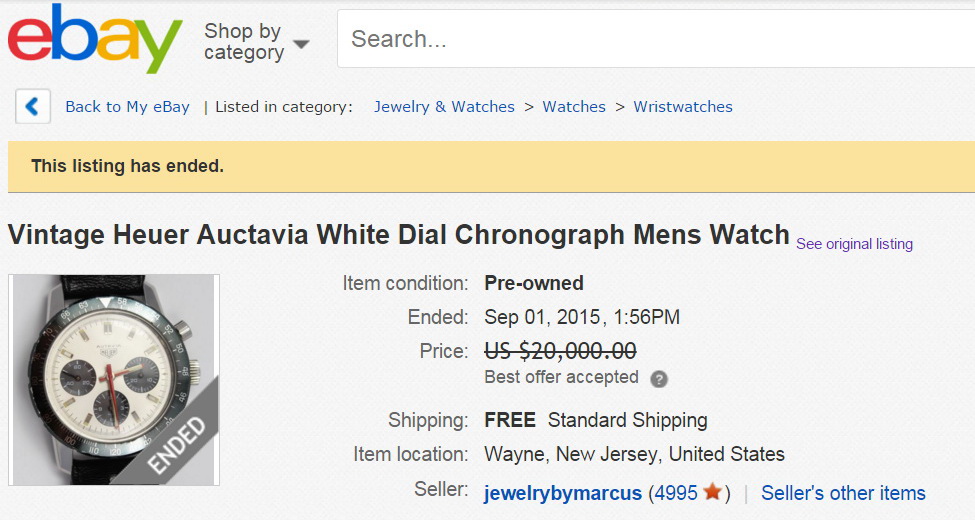Expand the Shop by category dropdown
The height and width of the screenshot is (520, 975).
pos(257,42)
